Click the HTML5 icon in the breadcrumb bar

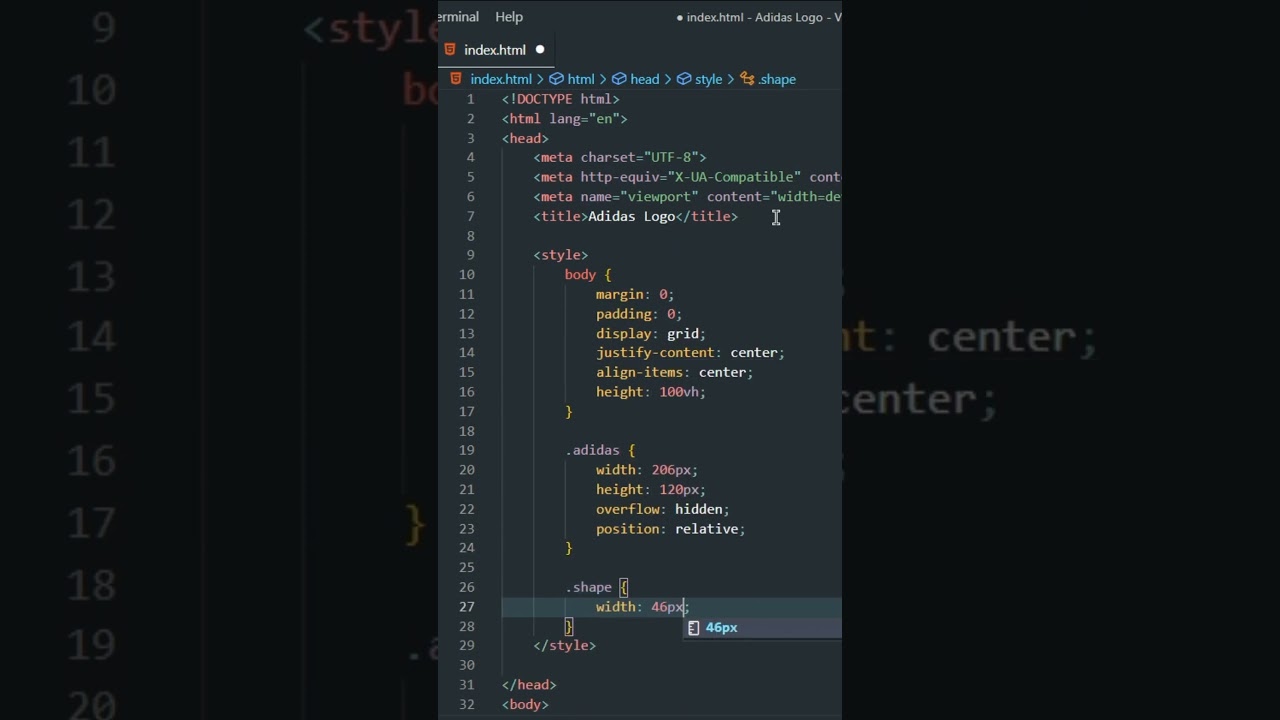click(x=456, y=79)
